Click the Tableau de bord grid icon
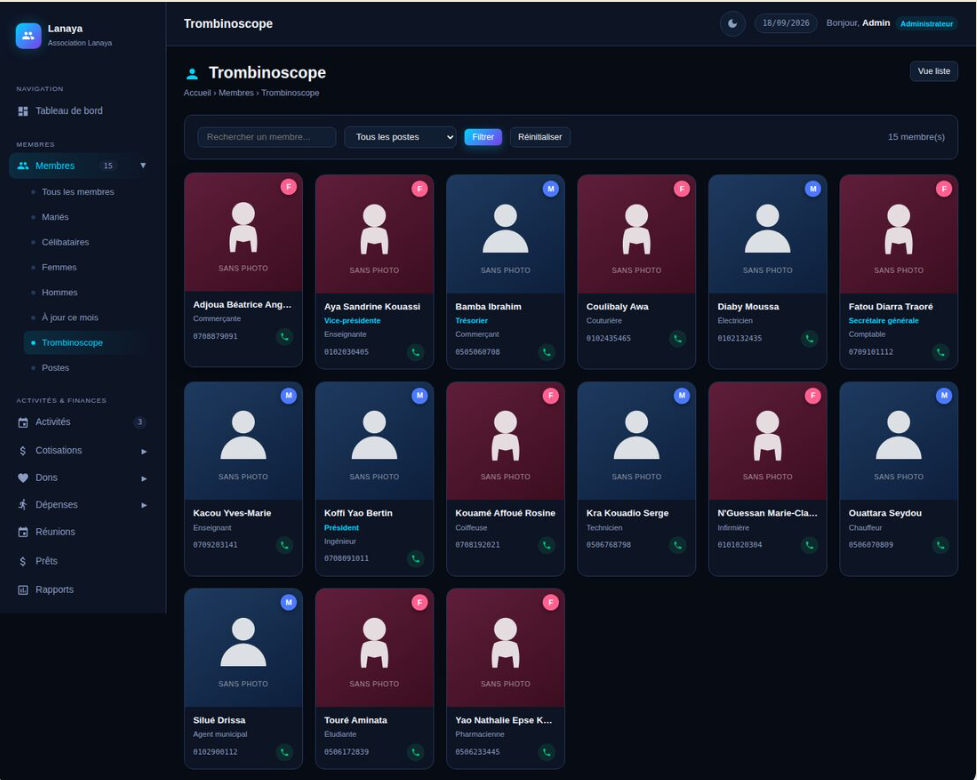The width and height of the screenshot is (977, 780). 23,111
